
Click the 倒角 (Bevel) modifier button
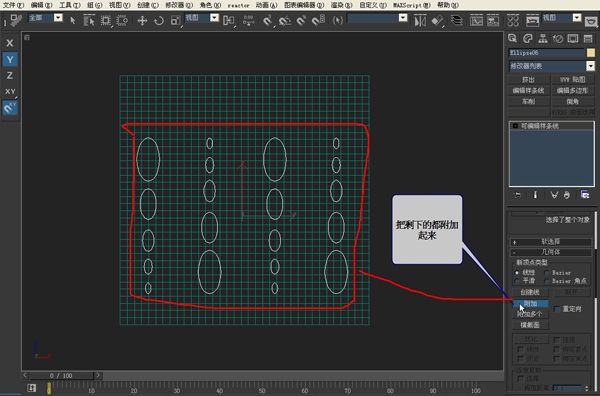pos(572,101)
